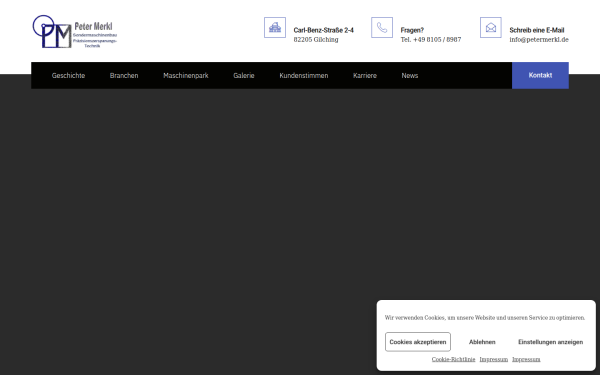The height and width of the screenshot is (375, 600).
Task: Open the Galerie menu item
Action: pos(244,75)
